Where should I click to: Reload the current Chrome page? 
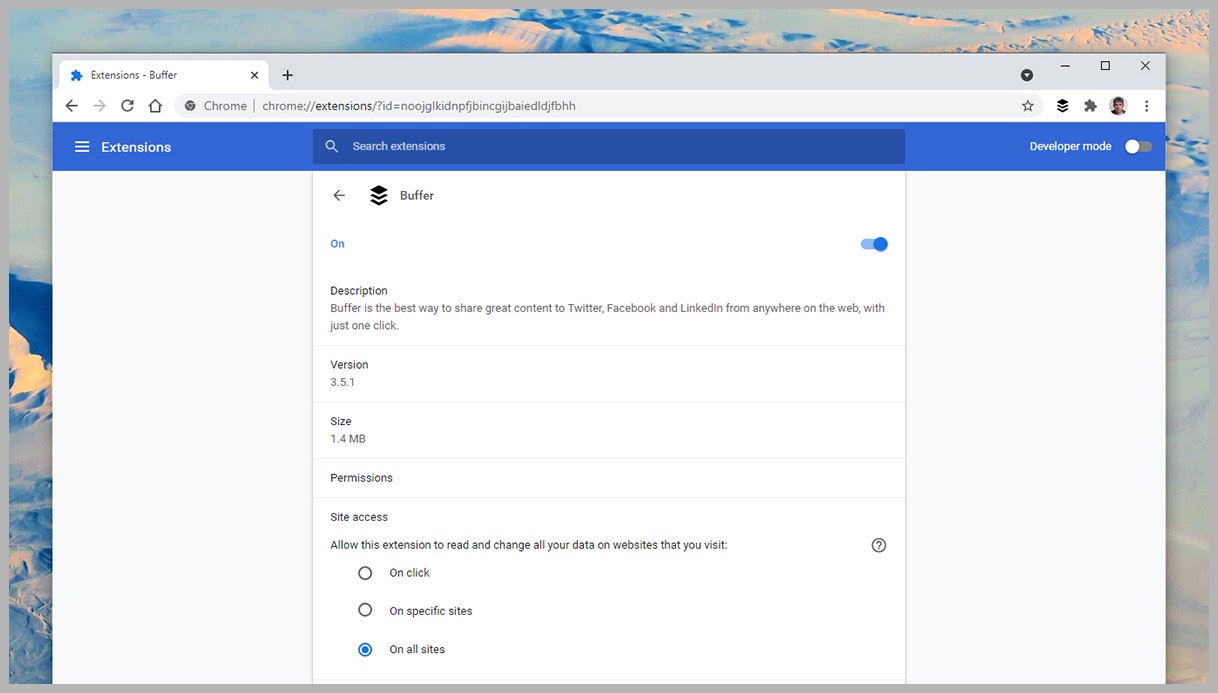(x=127, y=106)
